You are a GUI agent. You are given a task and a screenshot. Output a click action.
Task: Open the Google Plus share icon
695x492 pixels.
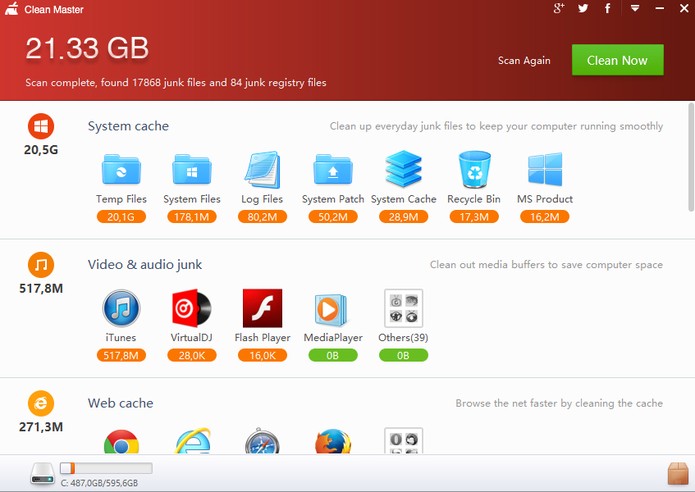click(x=558, y=8)
